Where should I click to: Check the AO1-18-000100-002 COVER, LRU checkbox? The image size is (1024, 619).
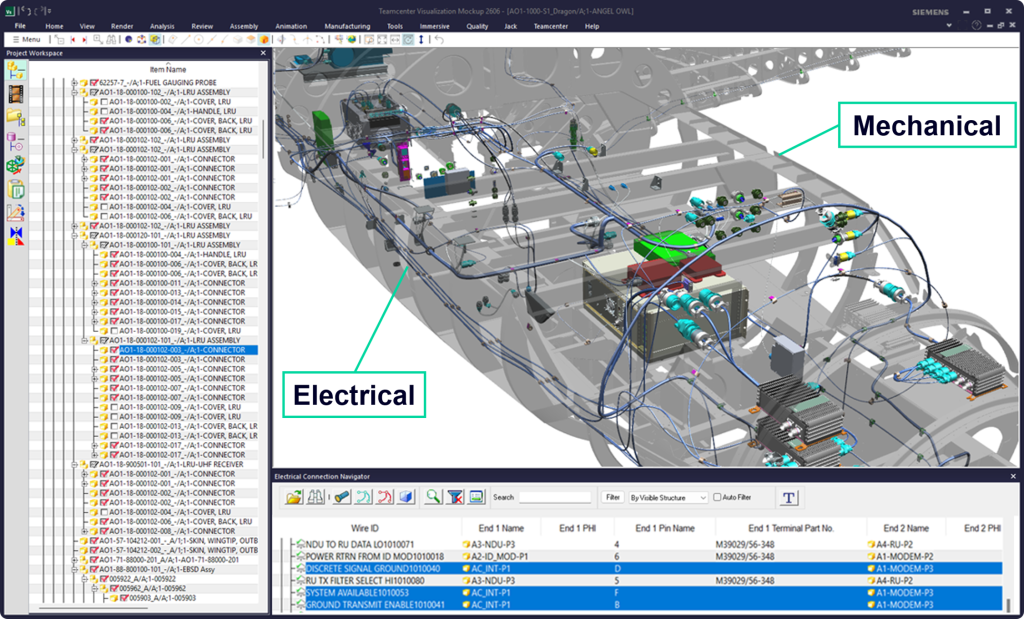(104, 102)
